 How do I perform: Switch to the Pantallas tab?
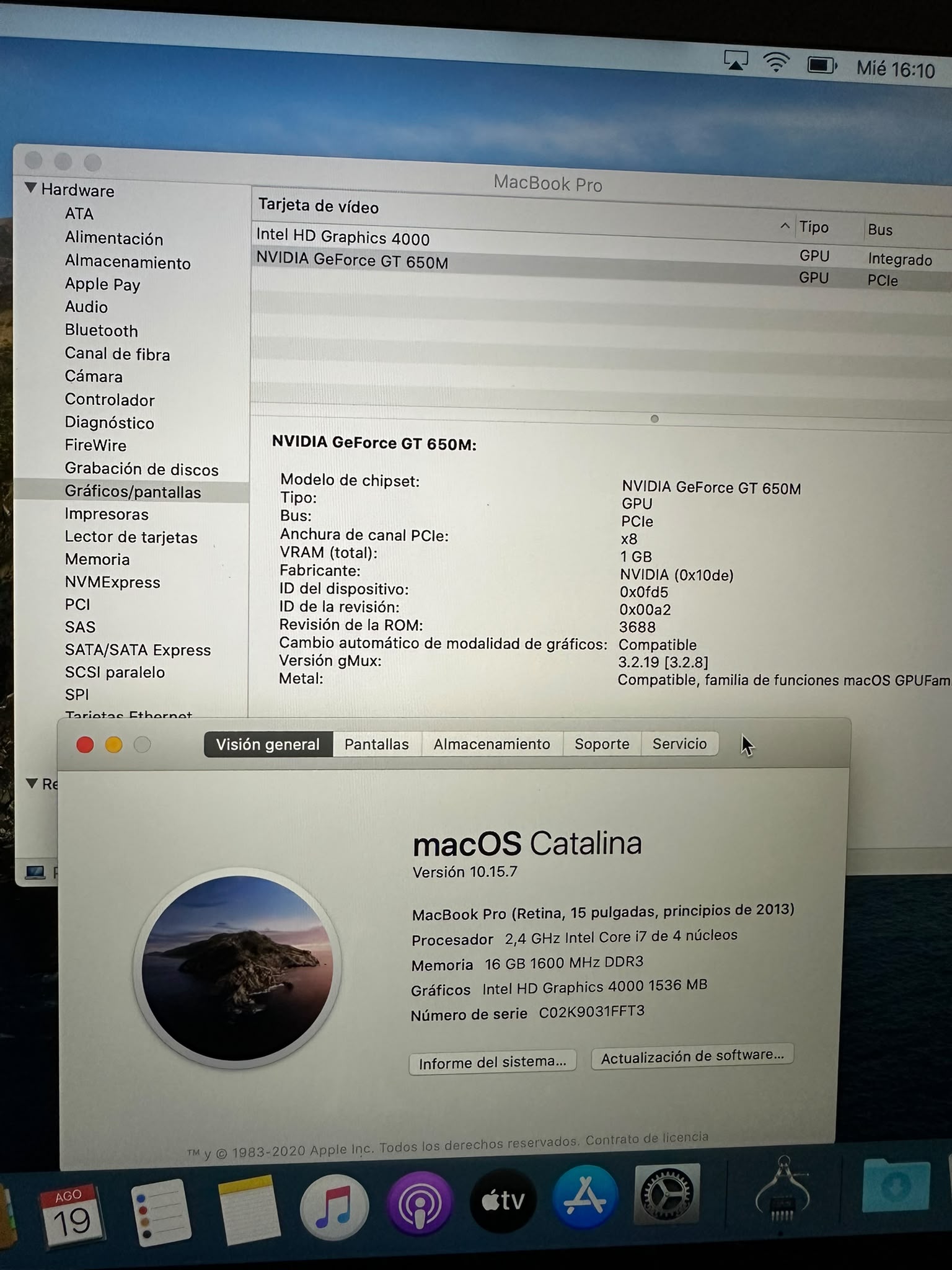click(x=377, y=744)
